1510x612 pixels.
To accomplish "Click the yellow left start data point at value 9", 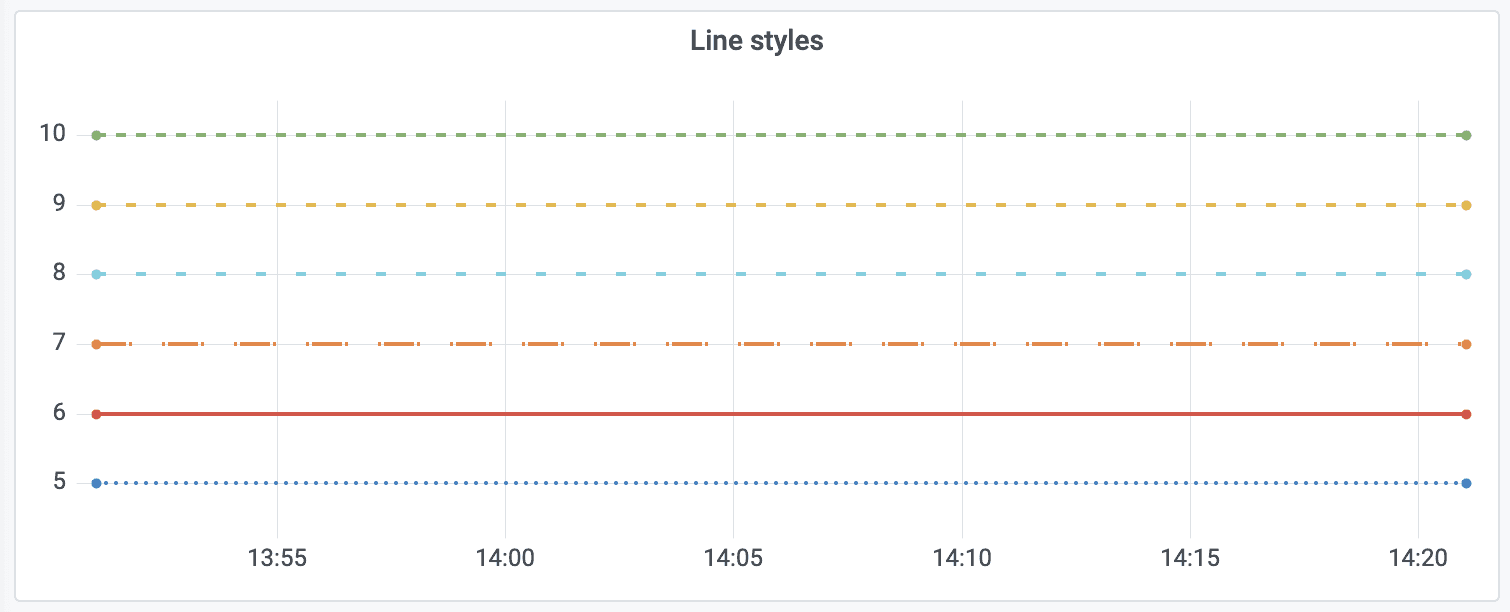I will (97, 205).
